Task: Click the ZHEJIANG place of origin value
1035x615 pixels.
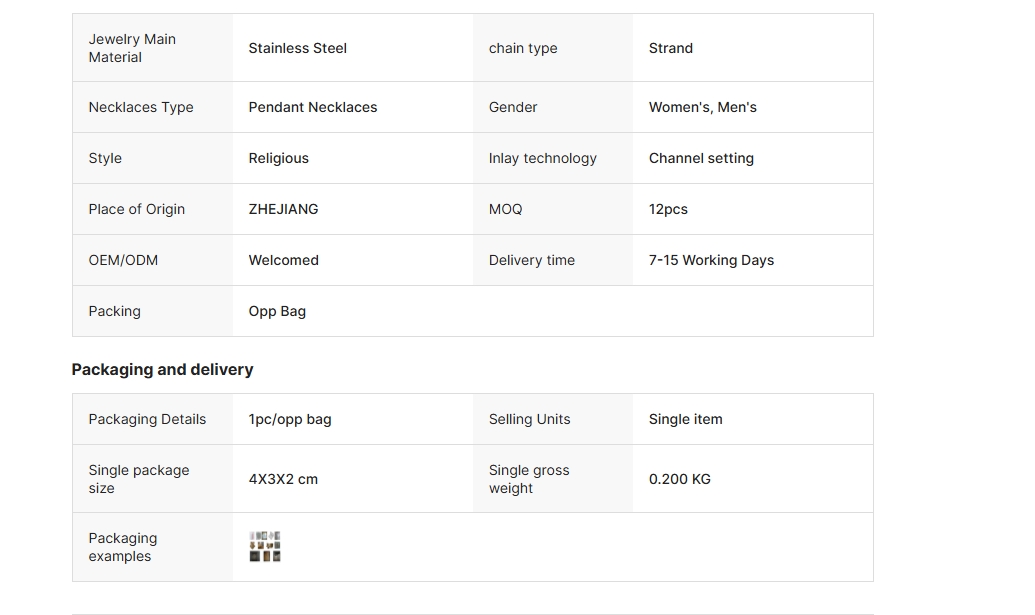Action: [x=284, y=209]
